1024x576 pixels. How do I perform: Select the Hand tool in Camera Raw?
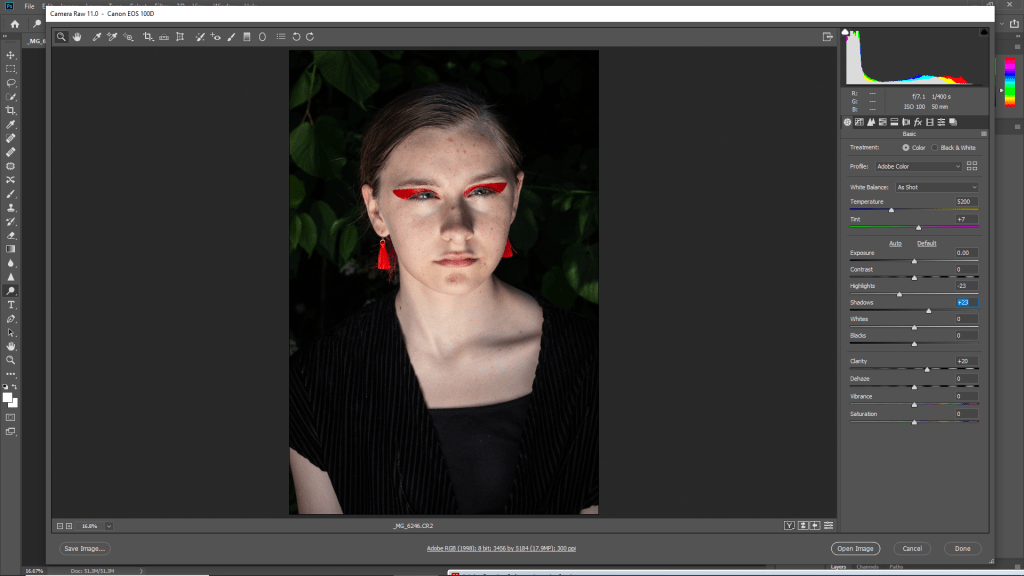[x=77, y=37]
